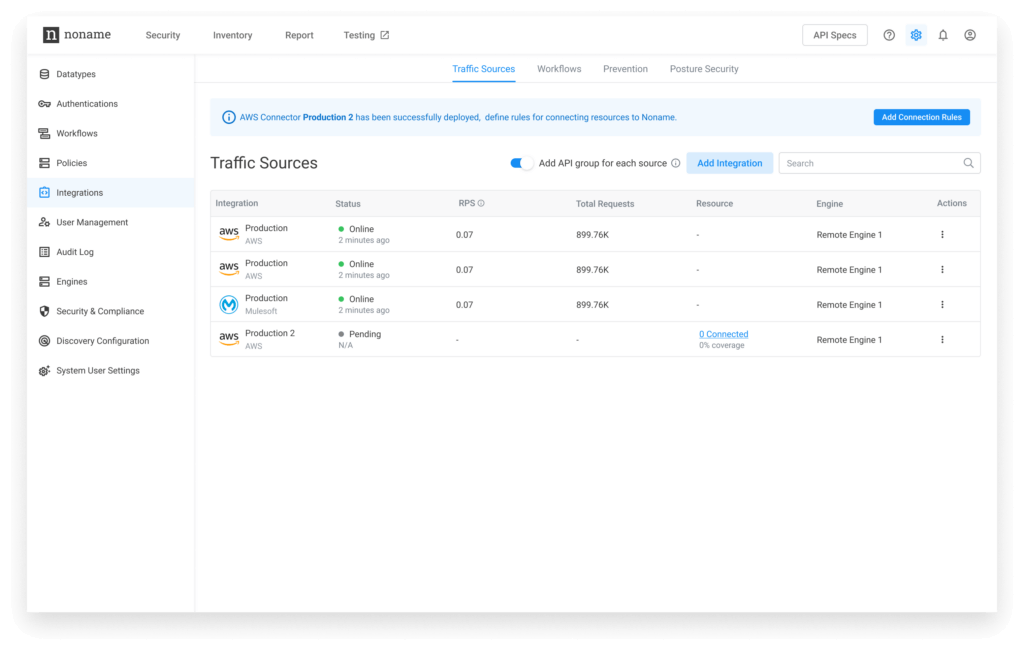Open the settings gear icon
Viewport: 1024px width, 650px height.
(x=916, y=35)
